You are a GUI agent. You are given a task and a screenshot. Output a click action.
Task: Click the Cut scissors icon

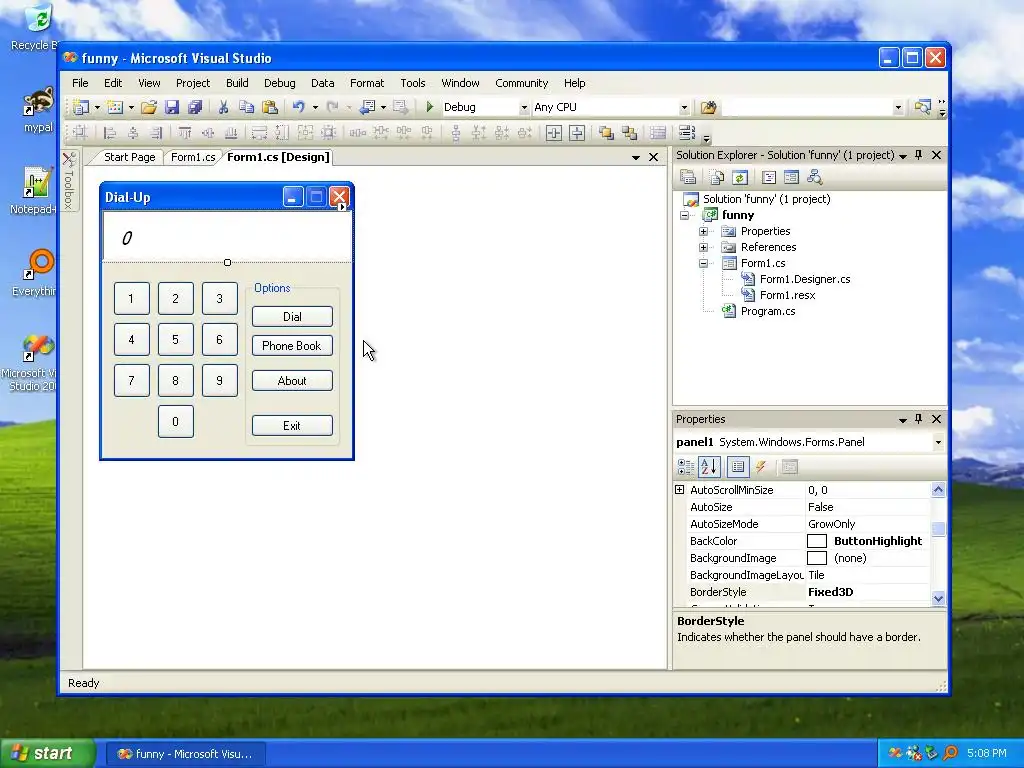point(223,107)
